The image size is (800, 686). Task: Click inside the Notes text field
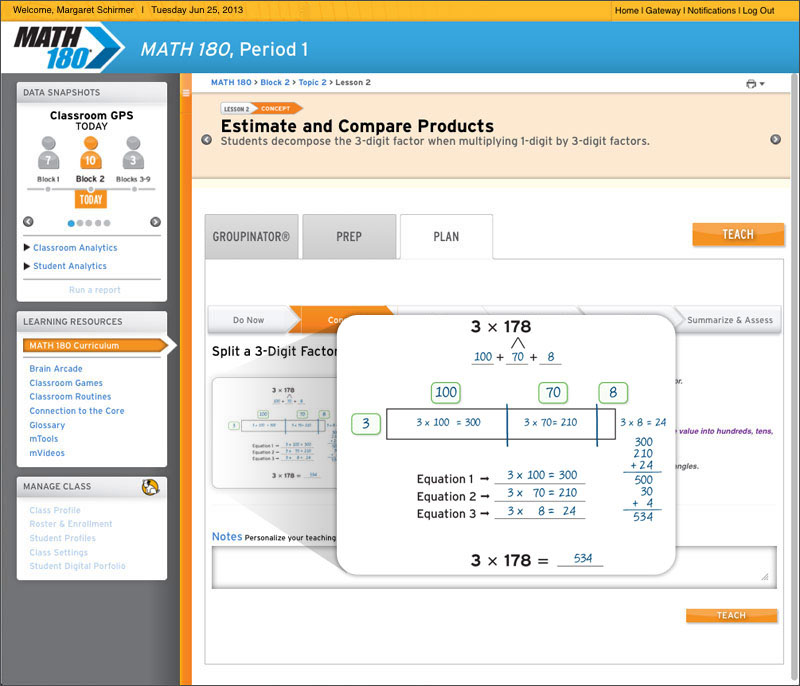[x=494, y=568]
